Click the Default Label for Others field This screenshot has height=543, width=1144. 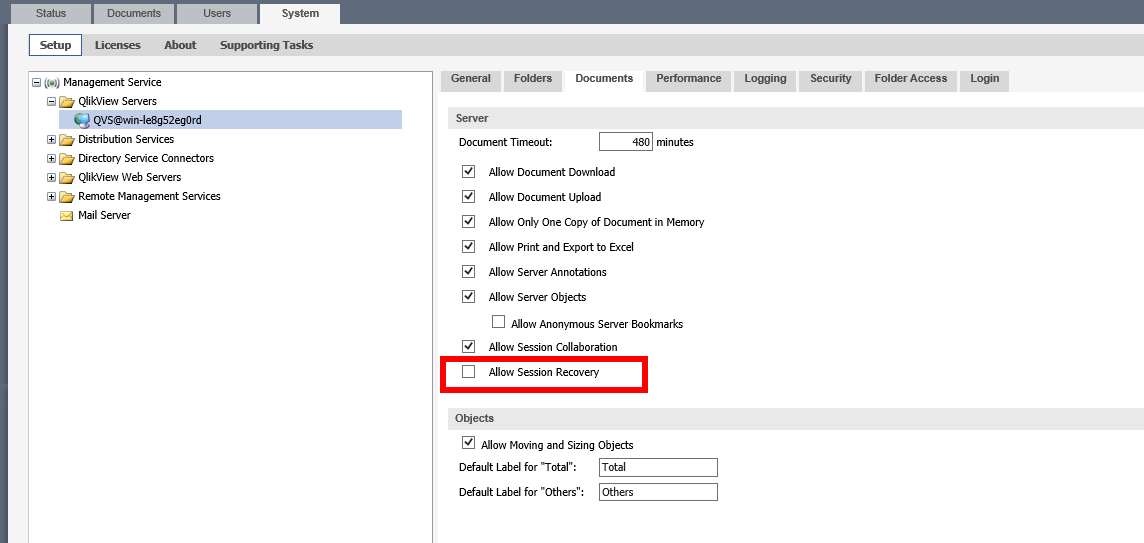point(658,492)
